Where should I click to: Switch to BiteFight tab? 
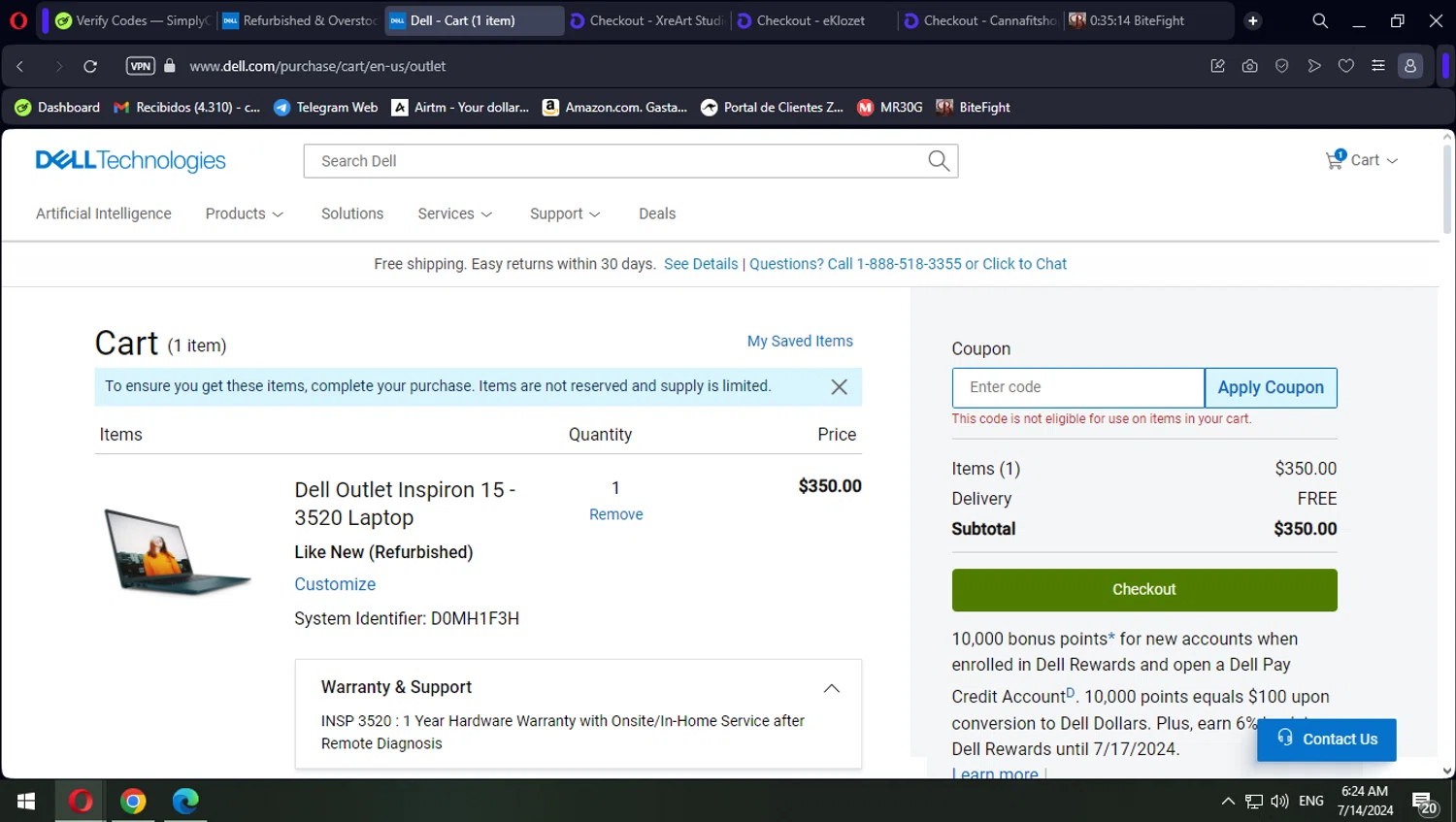tap(1148, 20)
